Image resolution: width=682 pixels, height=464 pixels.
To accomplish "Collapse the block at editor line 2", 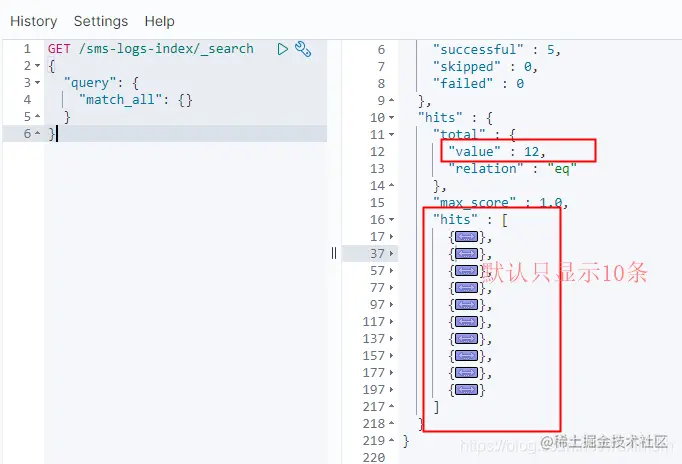I will click(37, 66).
